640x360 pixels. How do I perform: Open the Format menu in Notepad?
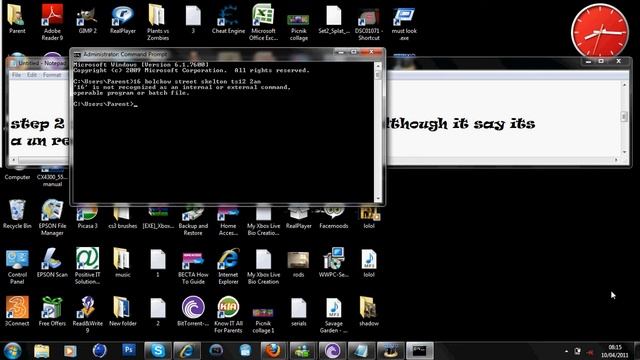click(52, 75)
